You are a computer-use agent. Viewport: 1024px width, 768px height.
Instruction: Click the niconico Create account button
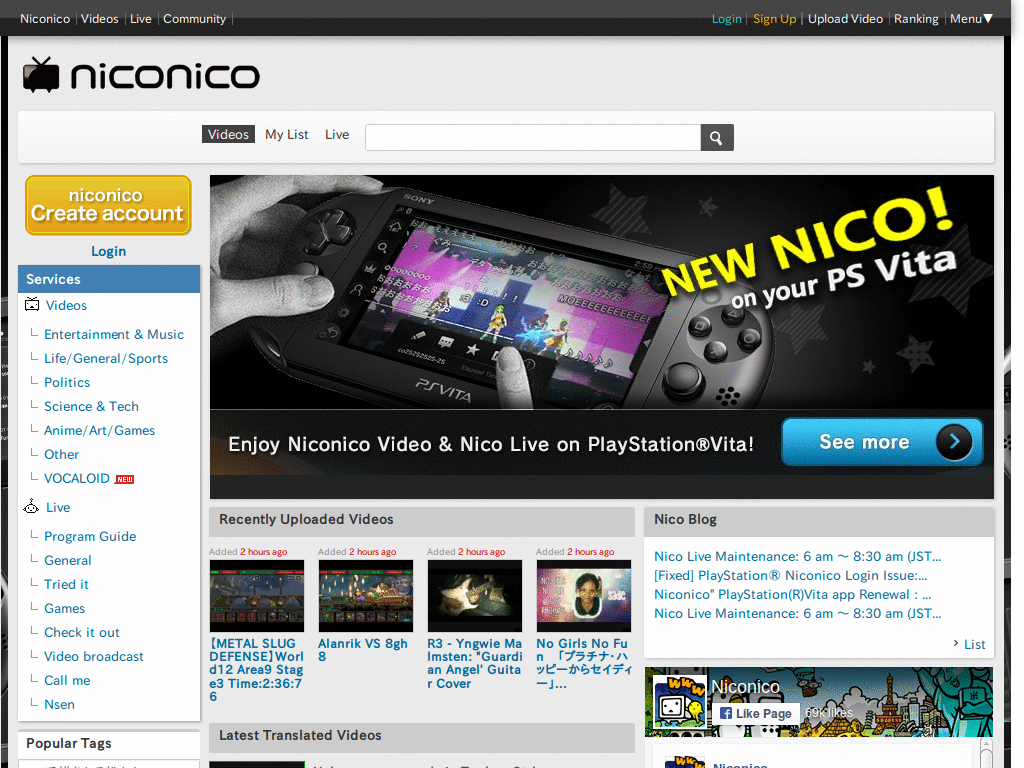(108, 205)
